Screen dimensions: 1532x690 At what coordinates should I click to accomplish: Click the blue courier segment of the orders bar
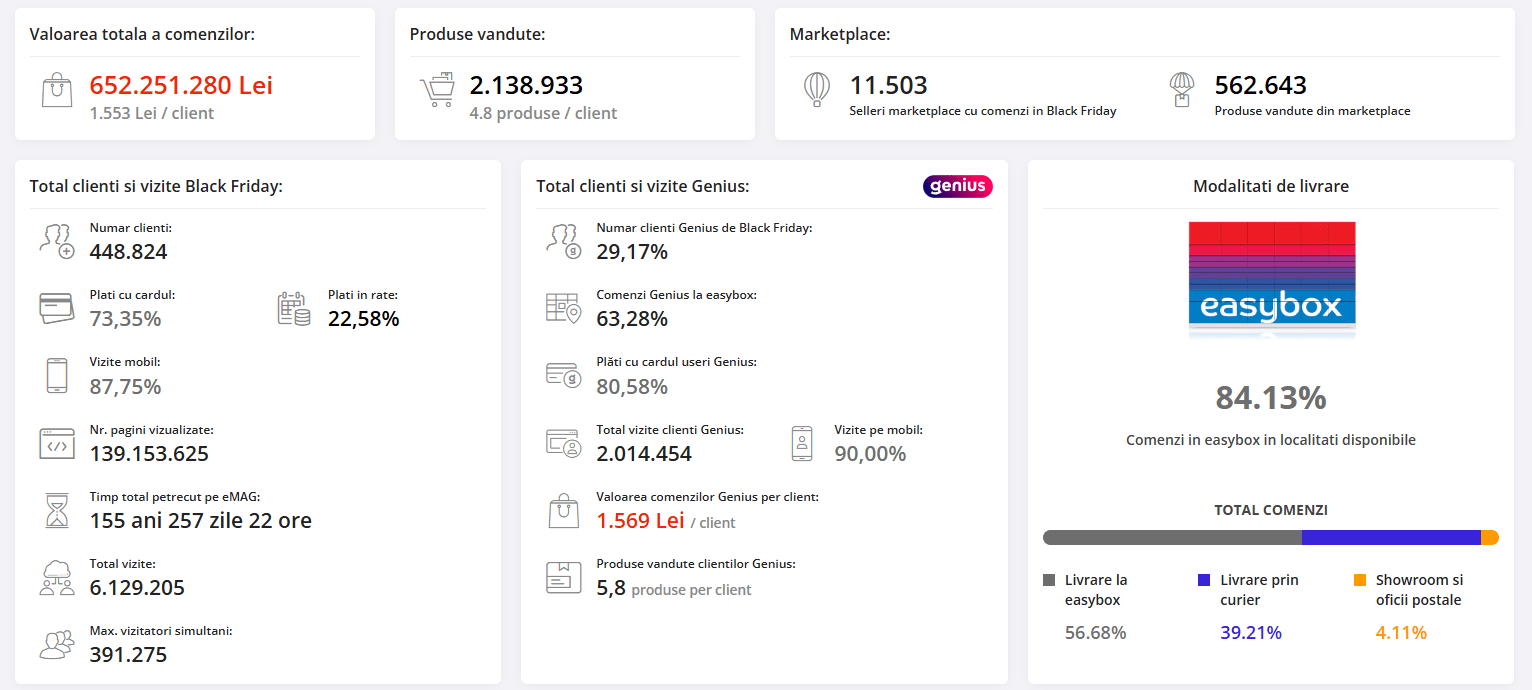(1391, 538)
